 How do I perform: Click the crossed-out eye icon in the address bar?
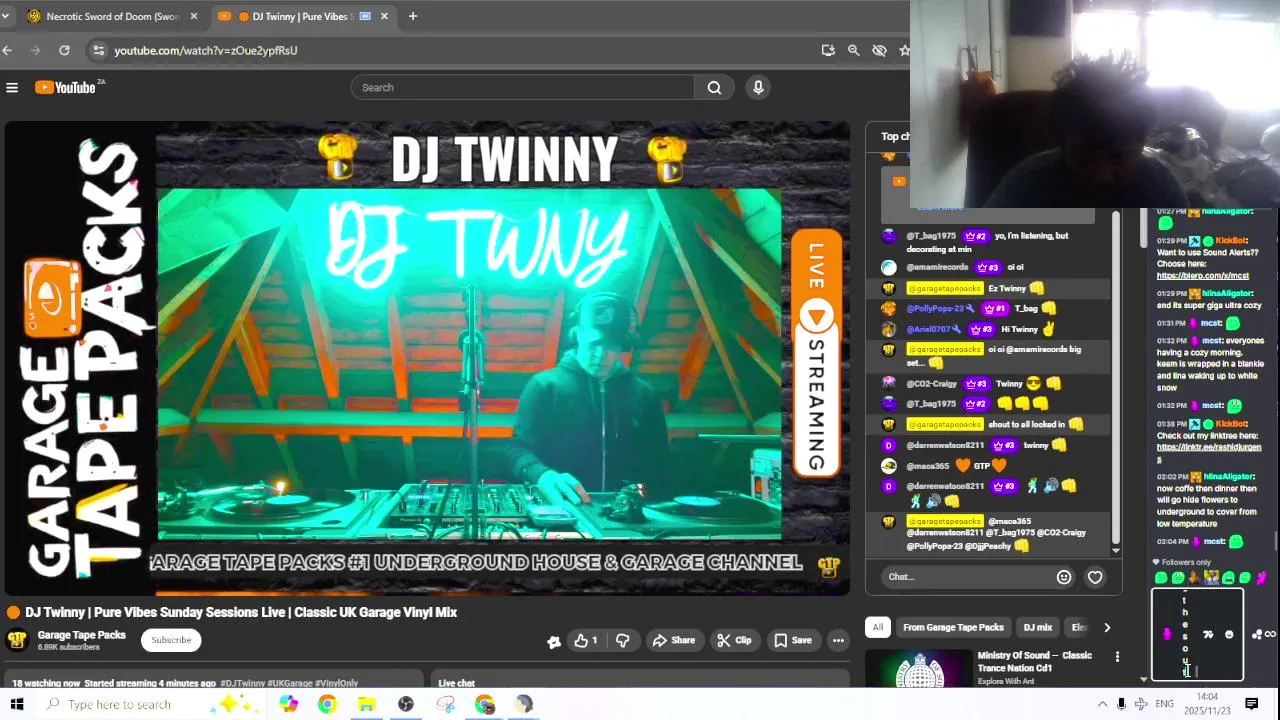pos(879,50)
